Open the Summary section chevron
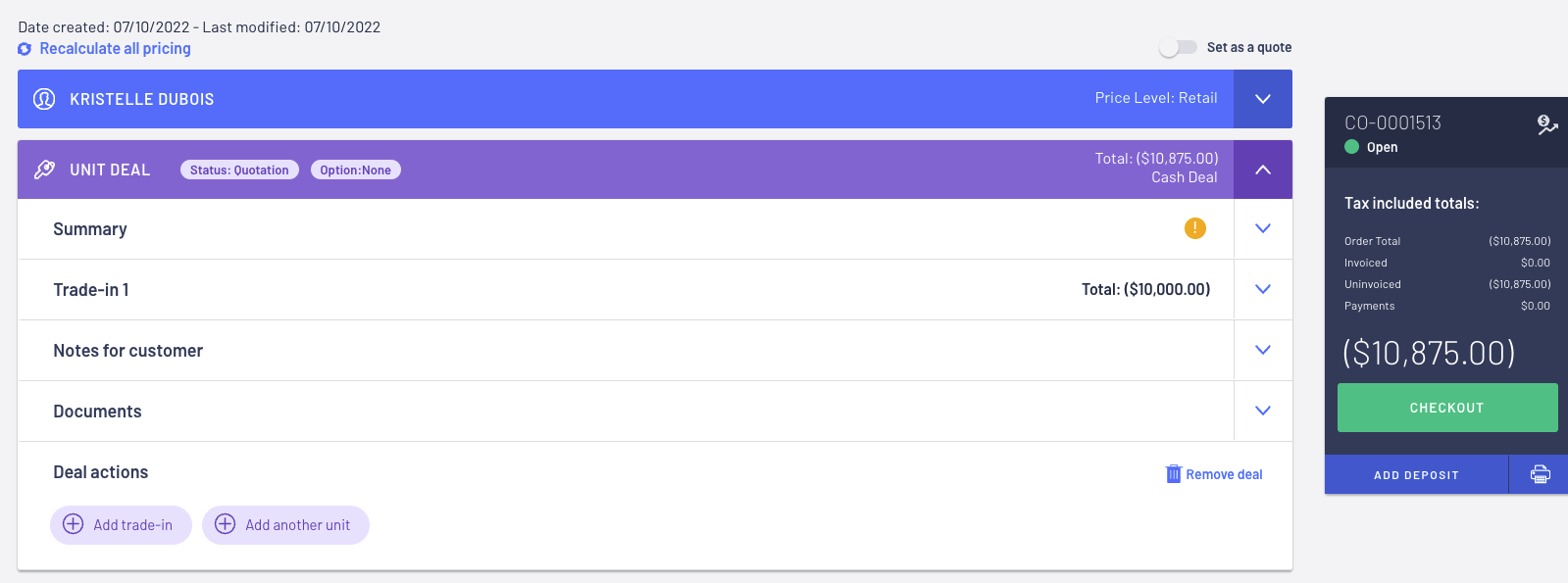 tap(1263, 228)
